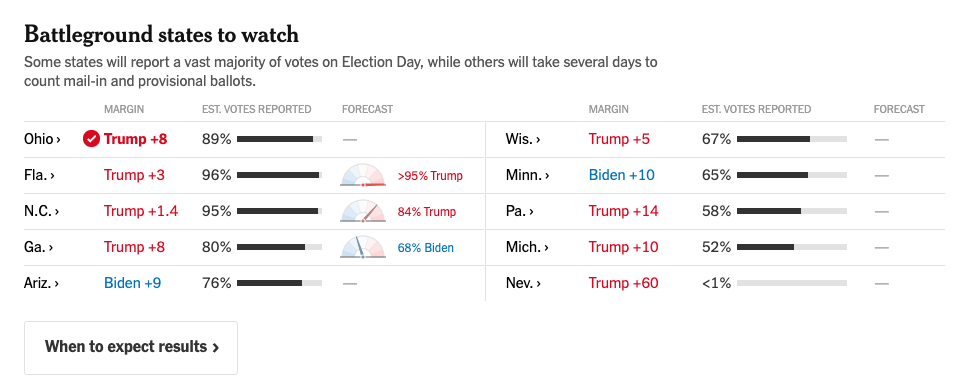Click the red checkmark icon beside Ohio
Screen dimensions: 970x383
91,139
